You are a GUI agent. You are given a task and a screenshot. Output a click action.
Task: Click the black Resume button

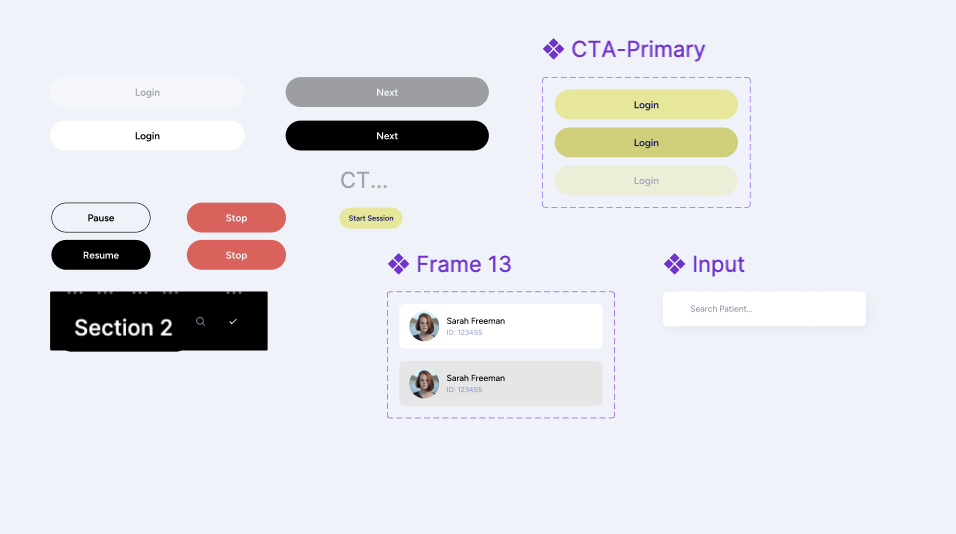pyautogui.click(x=101, y=255)
